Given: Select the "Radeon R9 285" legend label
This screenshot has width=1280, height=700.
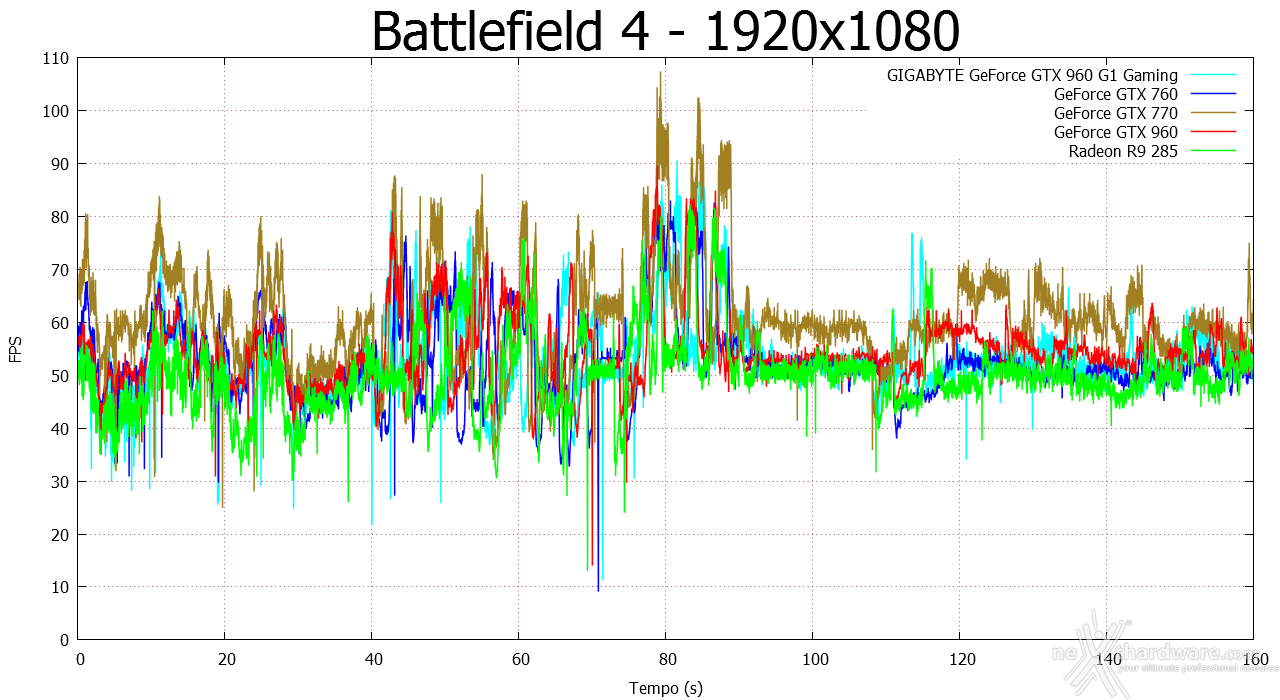Looking at the screenshot, I should (x=1123, y=151).
